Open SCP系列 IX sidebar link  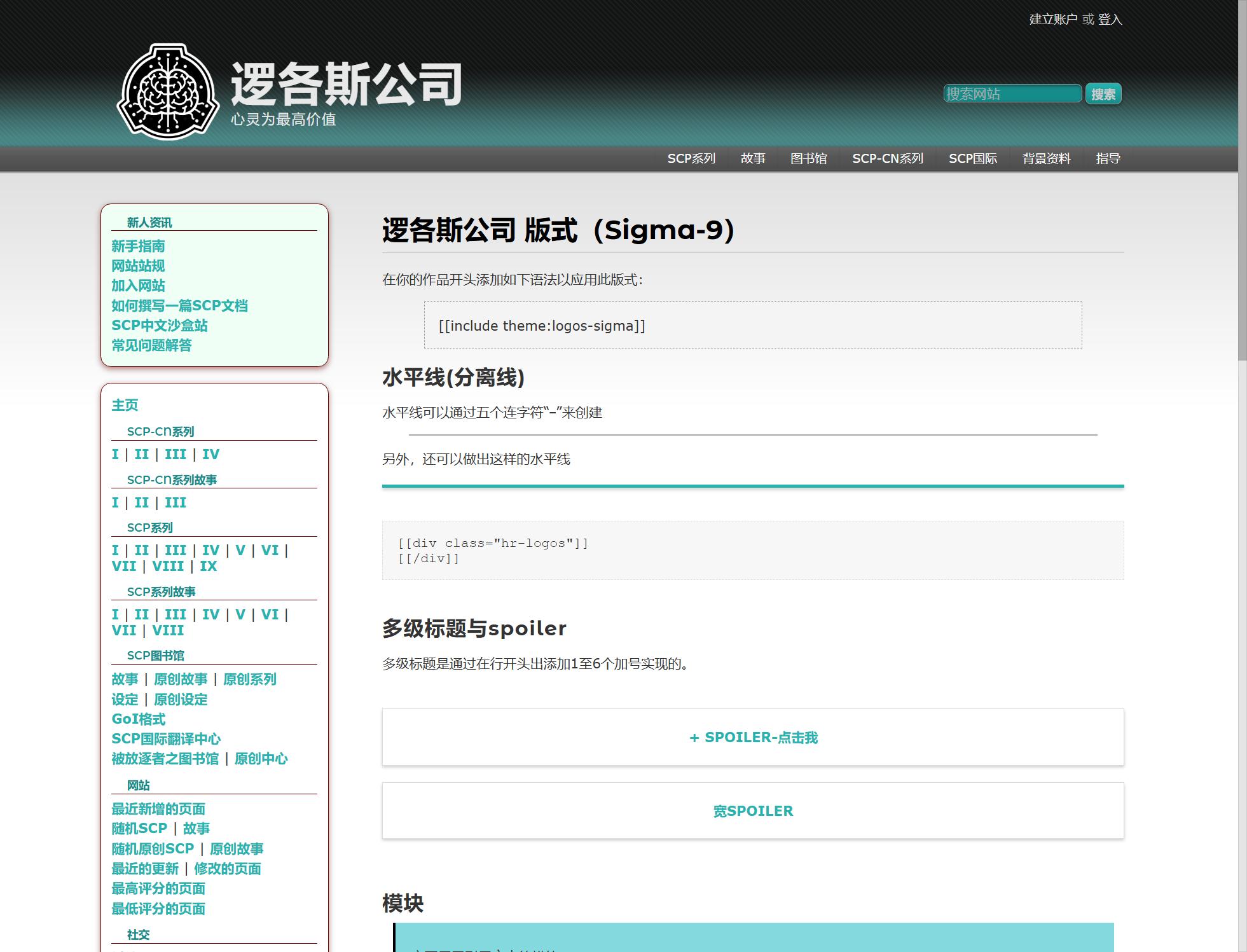[x=209, y=566]
